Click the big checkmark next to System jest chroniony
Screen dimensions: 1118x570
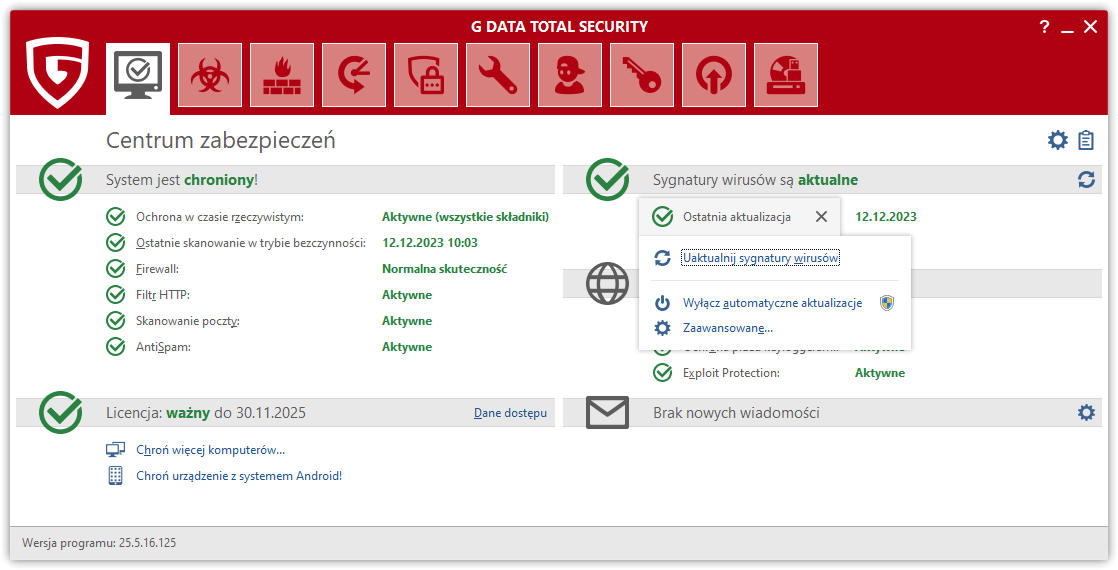(60, 179)
